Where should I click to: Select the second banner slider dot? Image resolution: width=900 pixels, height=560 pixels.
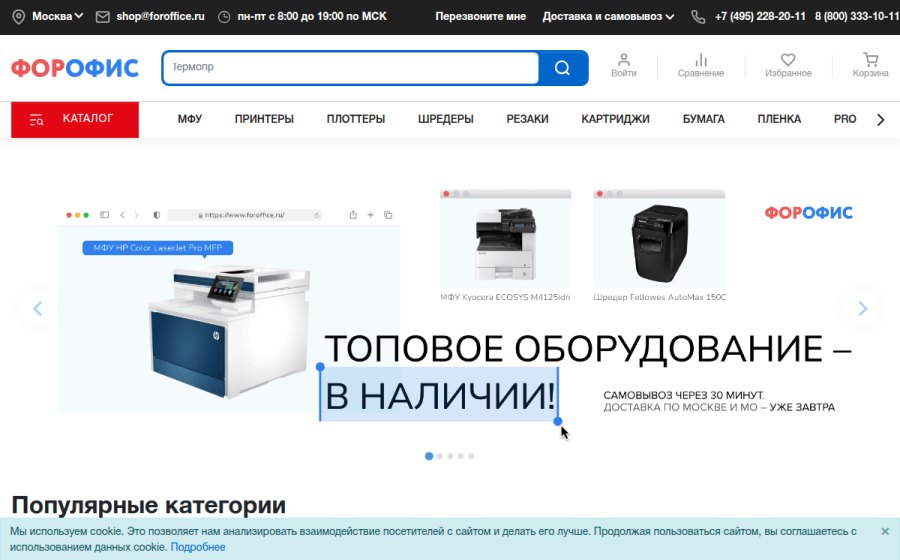coord(440,456)
